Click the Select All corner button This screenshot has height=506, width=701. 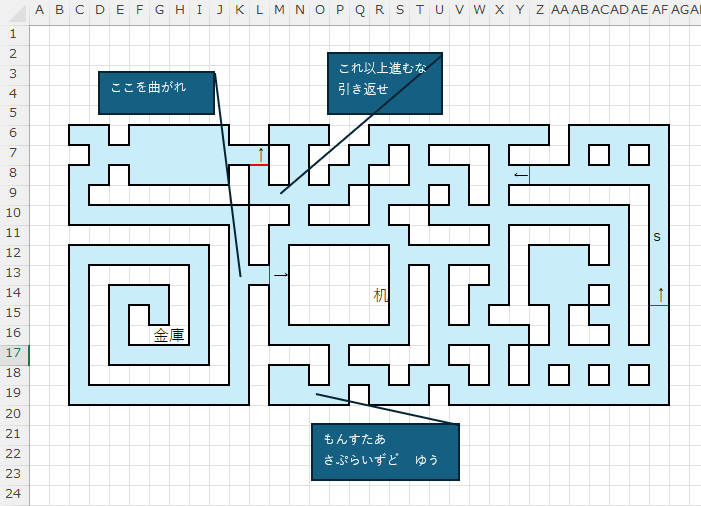[x=14, y=10]
